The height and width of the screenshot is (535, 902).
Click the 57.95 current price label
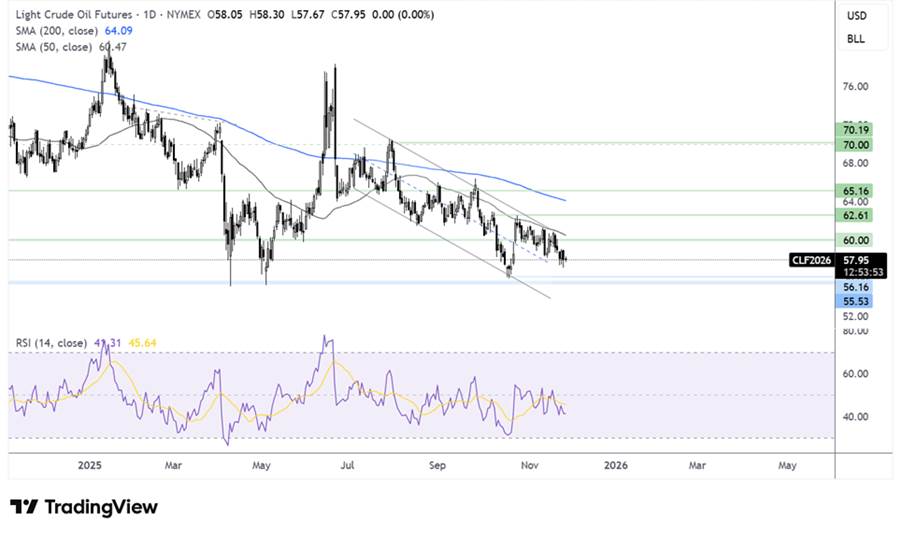(856, 259)
